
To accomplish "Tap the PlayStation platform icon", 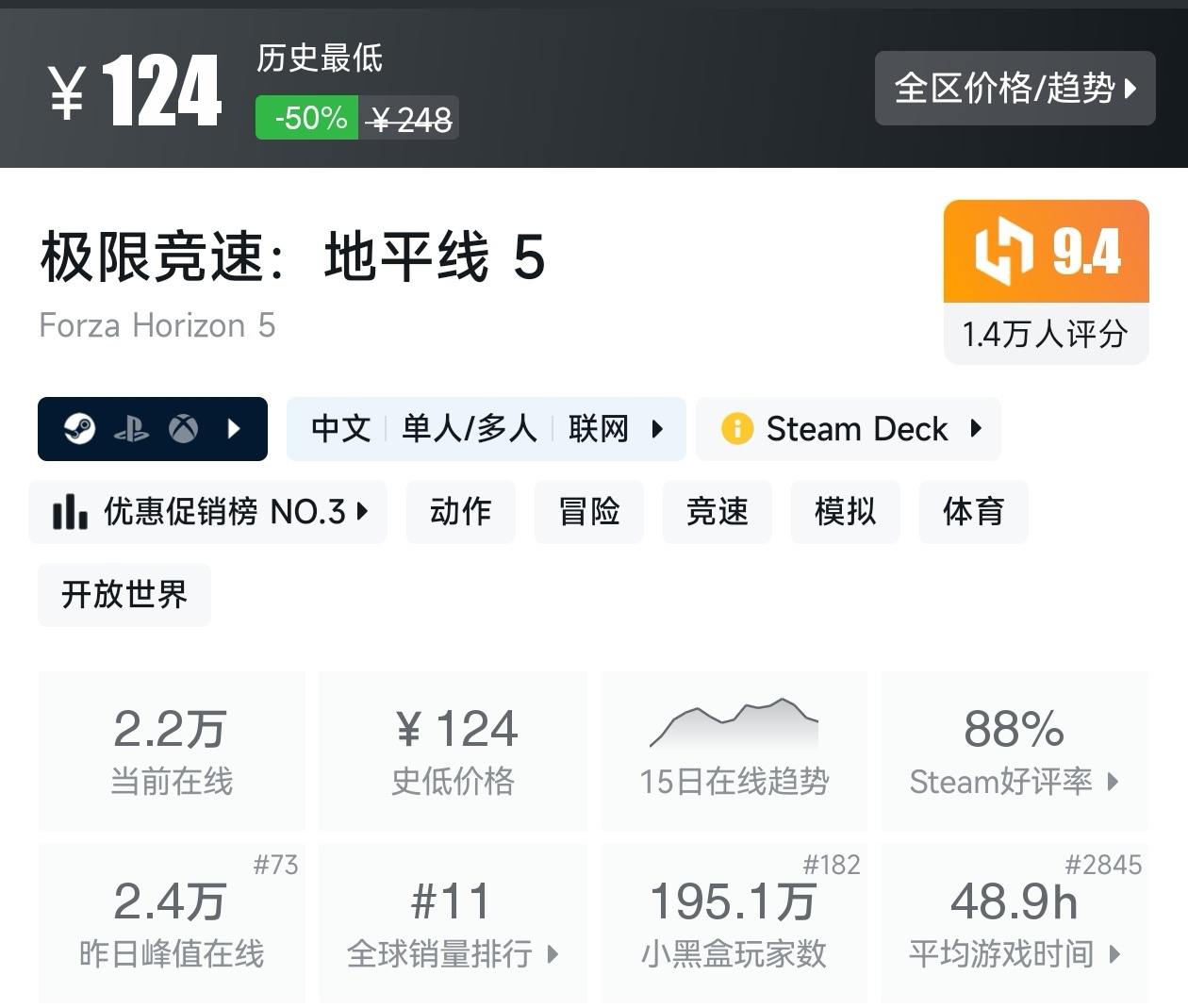I will pyautogui.click(x=131, y=430).
